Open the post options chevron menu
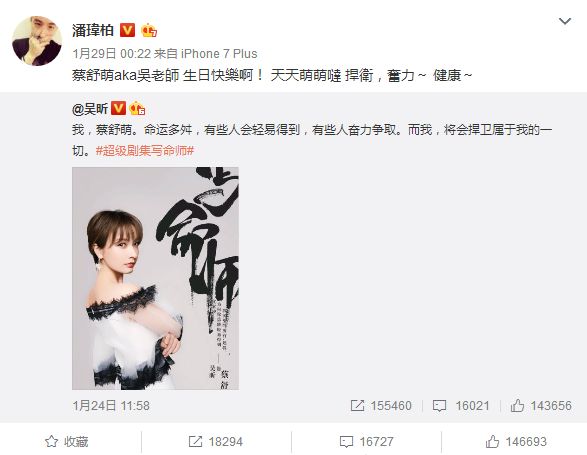 click(565, 21)
